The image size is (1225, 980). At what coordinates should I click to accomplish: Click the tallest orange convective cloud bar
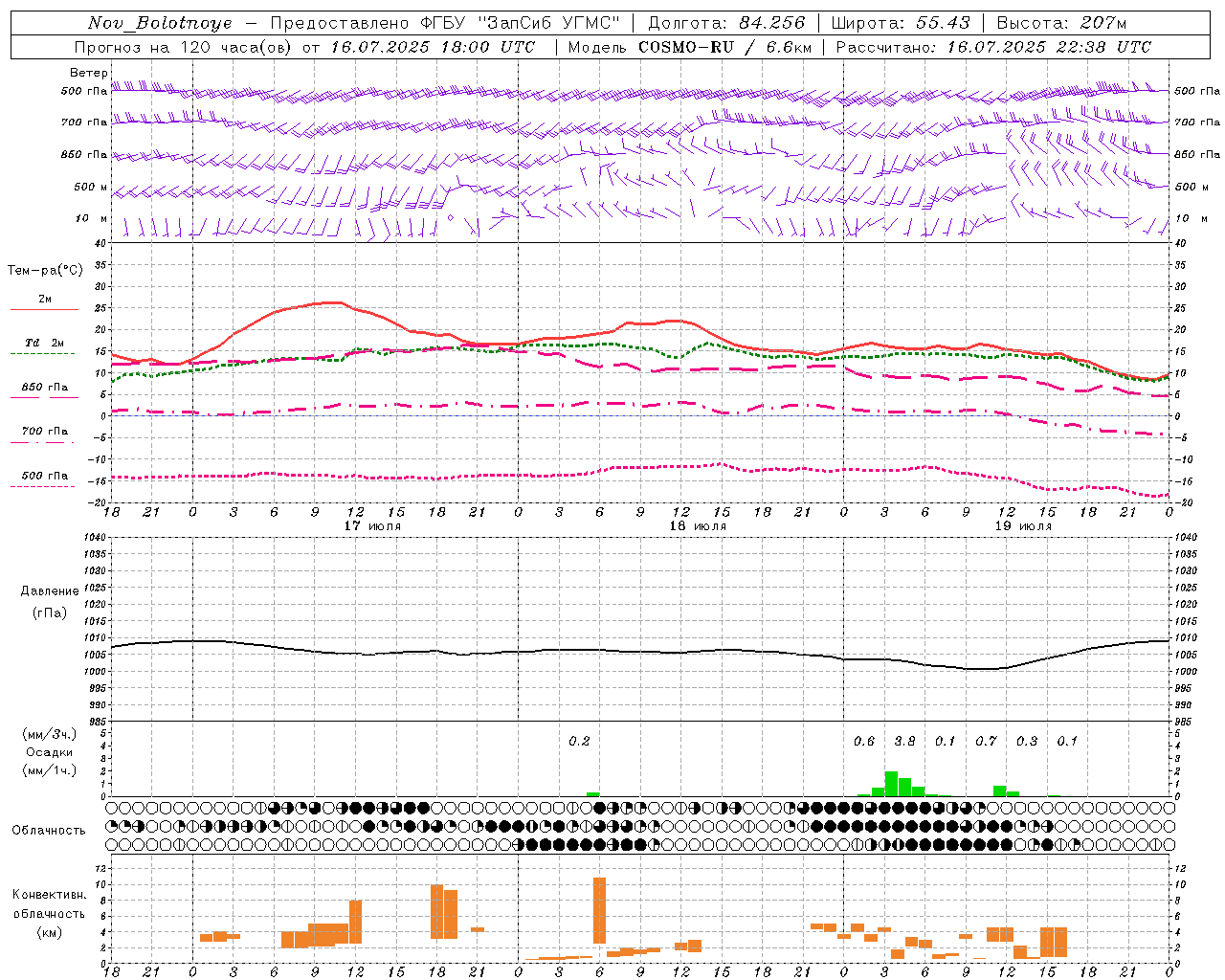coord(600,911)
